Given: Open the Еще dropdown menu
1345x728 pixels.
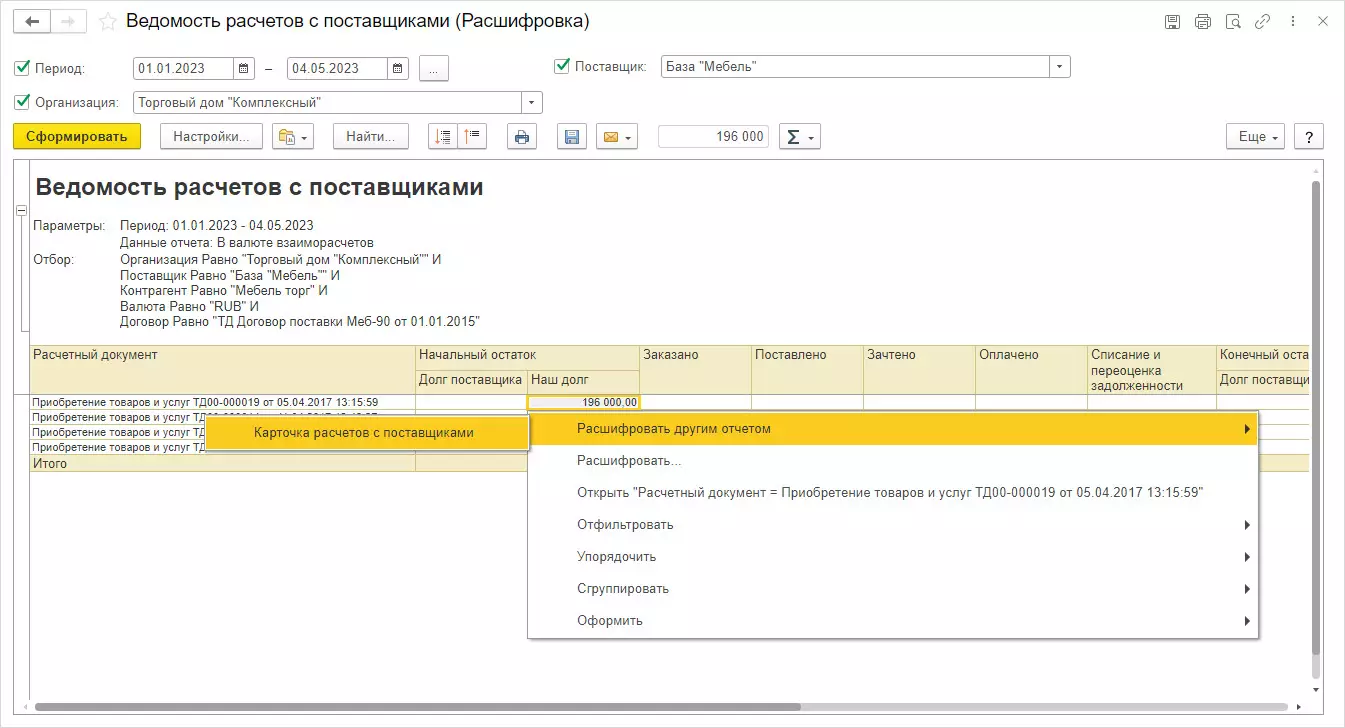Looking at the screenshot, I should click(x=1257, y=137).
